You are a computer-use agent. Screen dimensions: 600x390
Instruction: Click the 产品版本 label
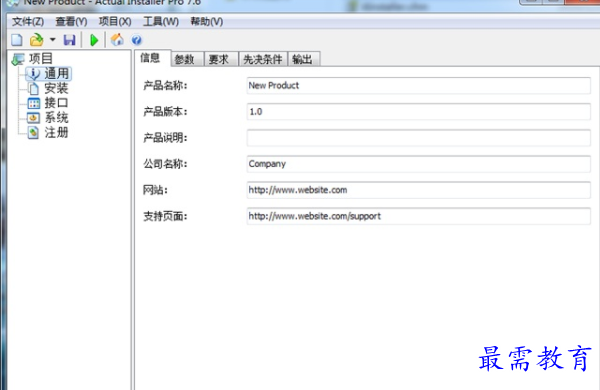[x=165, y=112]
